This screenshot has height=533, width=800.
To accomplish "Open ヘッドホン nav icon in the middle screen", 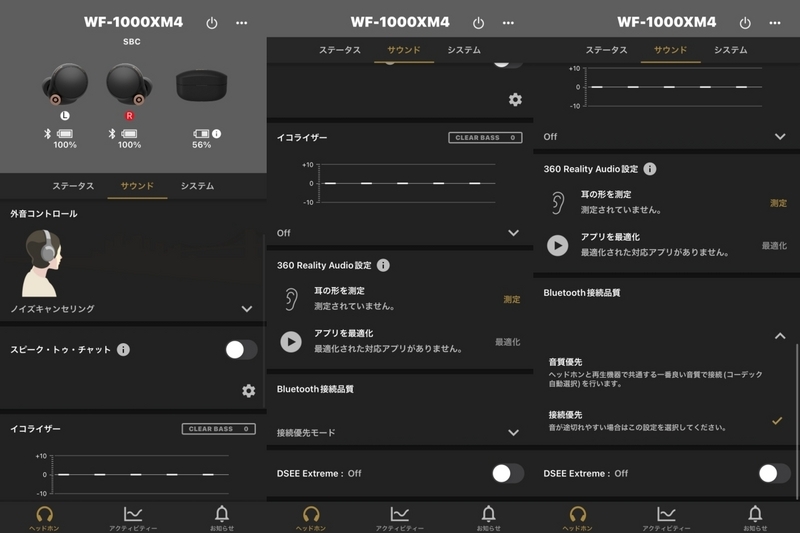I will point(311,518).
